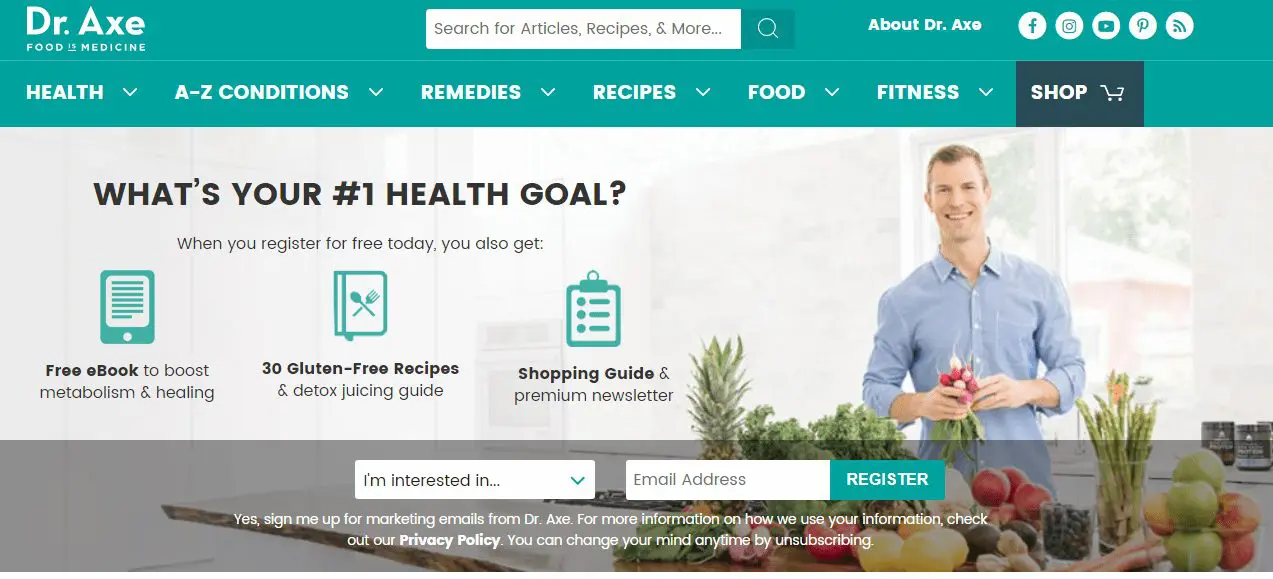Click the Shopping Guide clipboard icon
This screenshot has height=579, width=1273.
point(594,308)
